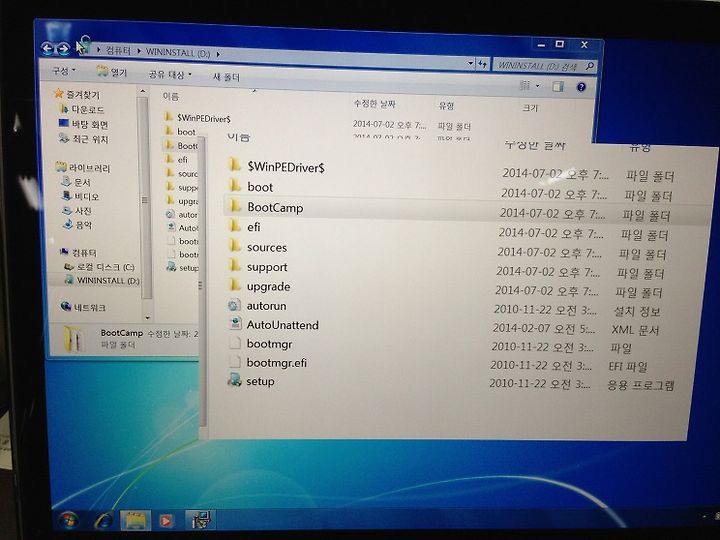Open Explorer help question mark icon
Image resolution: width=720 pixels, height=540 pixels.
pyautogui.click(x=581, y=87)
